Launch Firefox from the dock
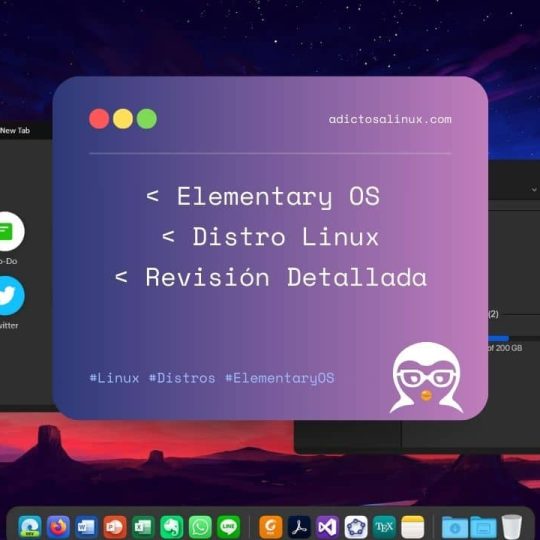This screenshot has width=540, height=540. (x=58, y=527)
